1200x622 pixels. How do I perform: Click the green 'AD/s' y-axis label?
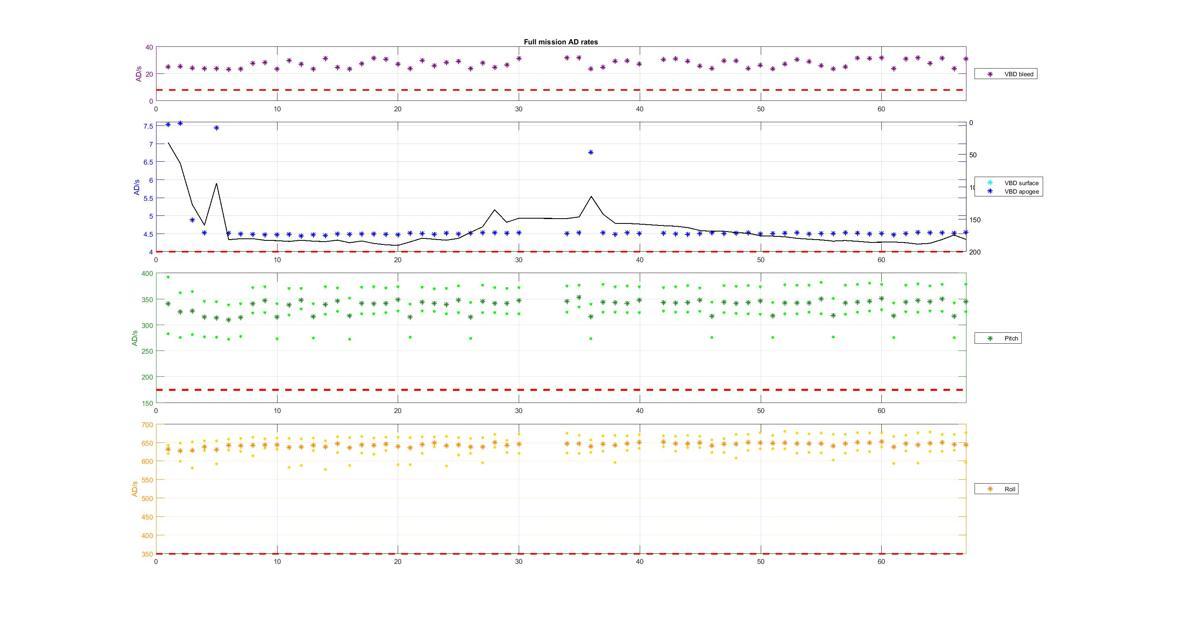coord(134,338)
